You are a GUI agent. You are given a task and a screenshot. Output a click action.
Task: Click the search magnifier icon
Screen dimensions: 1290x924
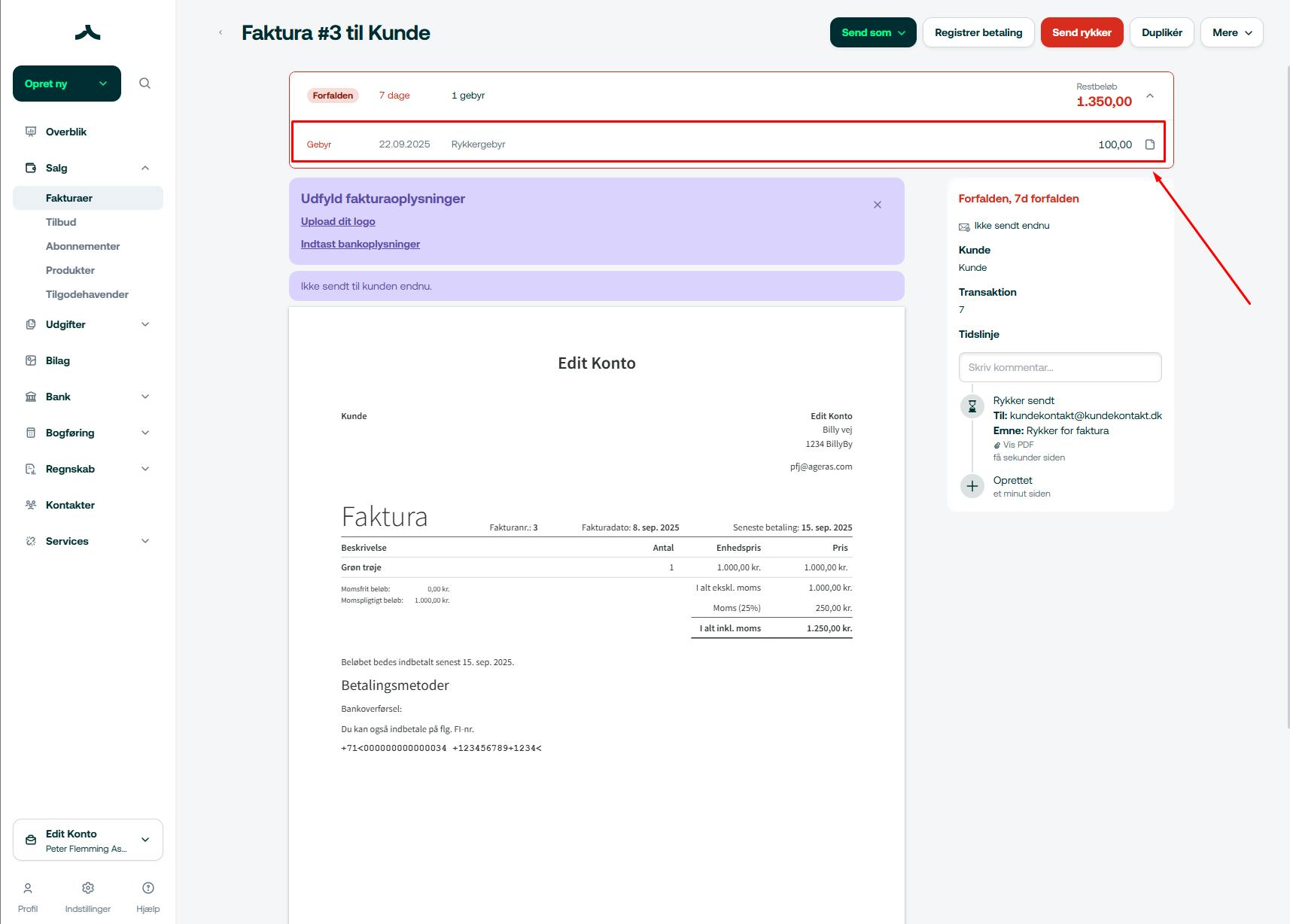pyautogui.click(x=145, y=84)
